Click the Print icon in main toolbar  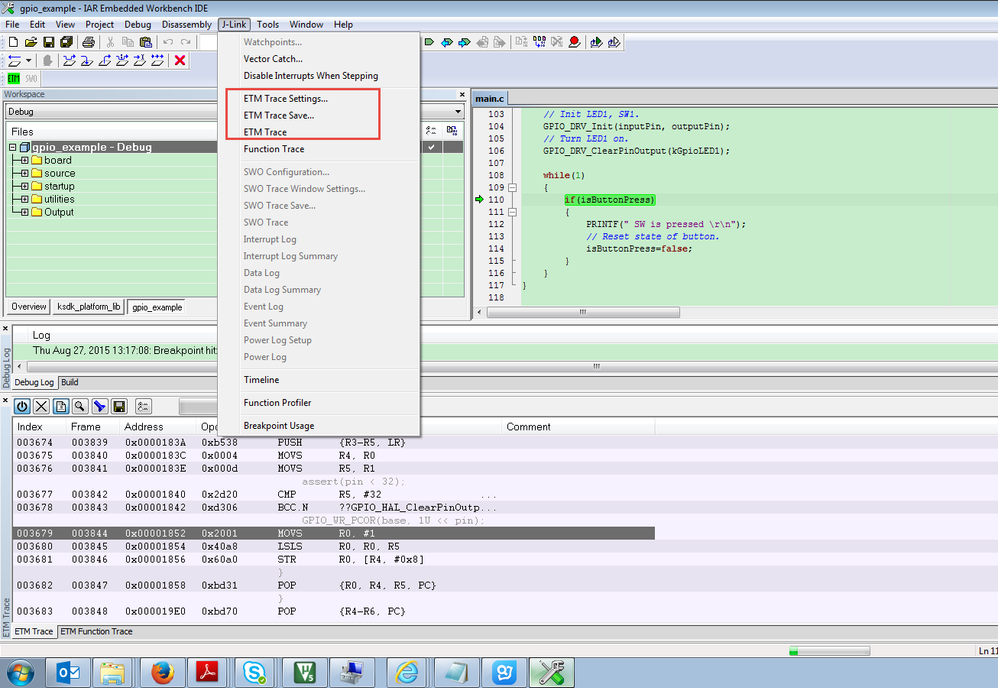[x=88, y=42]
